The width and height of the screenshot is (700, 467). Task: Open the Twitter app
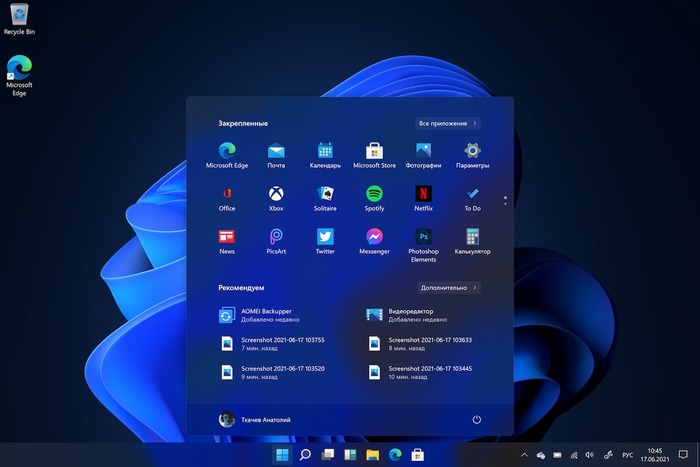pos(325,241)
